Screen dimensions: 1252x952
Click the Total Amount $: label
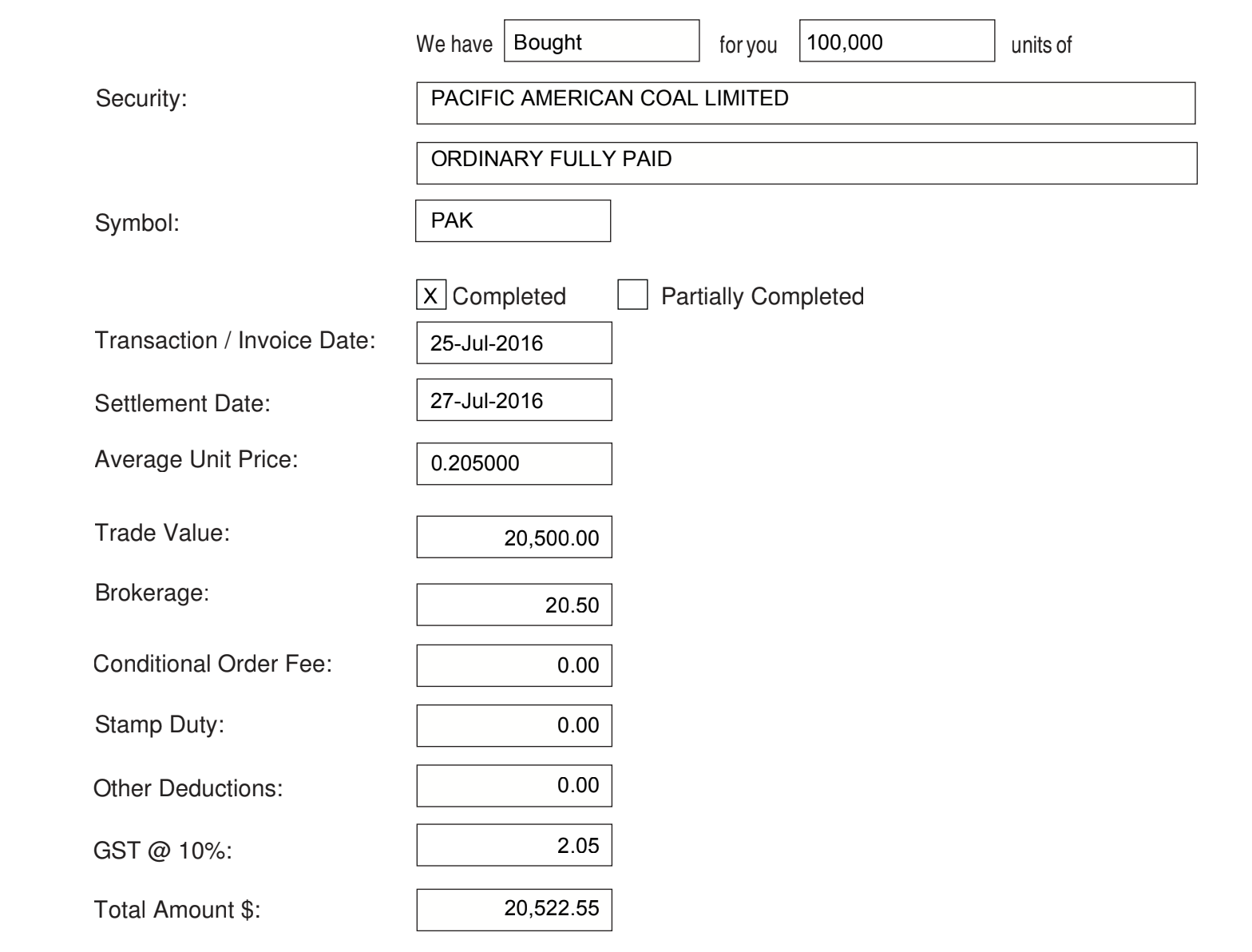coord(177,910)
